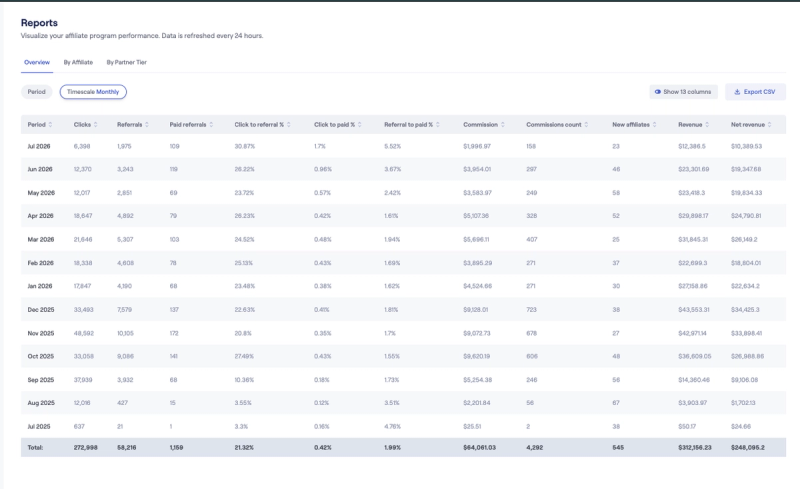Viewport: 800px width, 489px height.
Task: Sort by Revenue arrow icon
Action: [707, 125]
